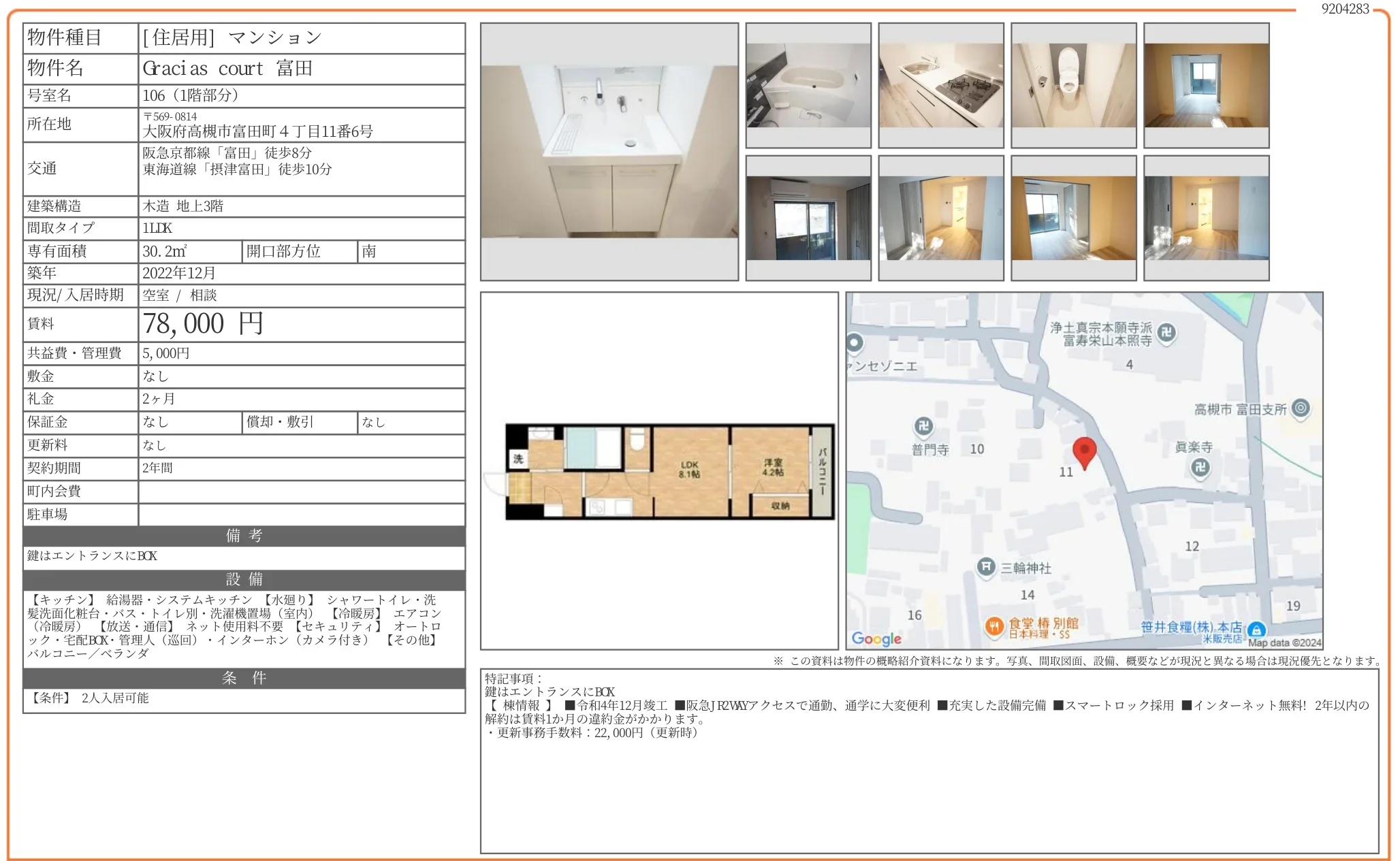Screen dimensions: 1400x861
Task: Open the bathtub photo thumbnail
Action: click(808, 85)
